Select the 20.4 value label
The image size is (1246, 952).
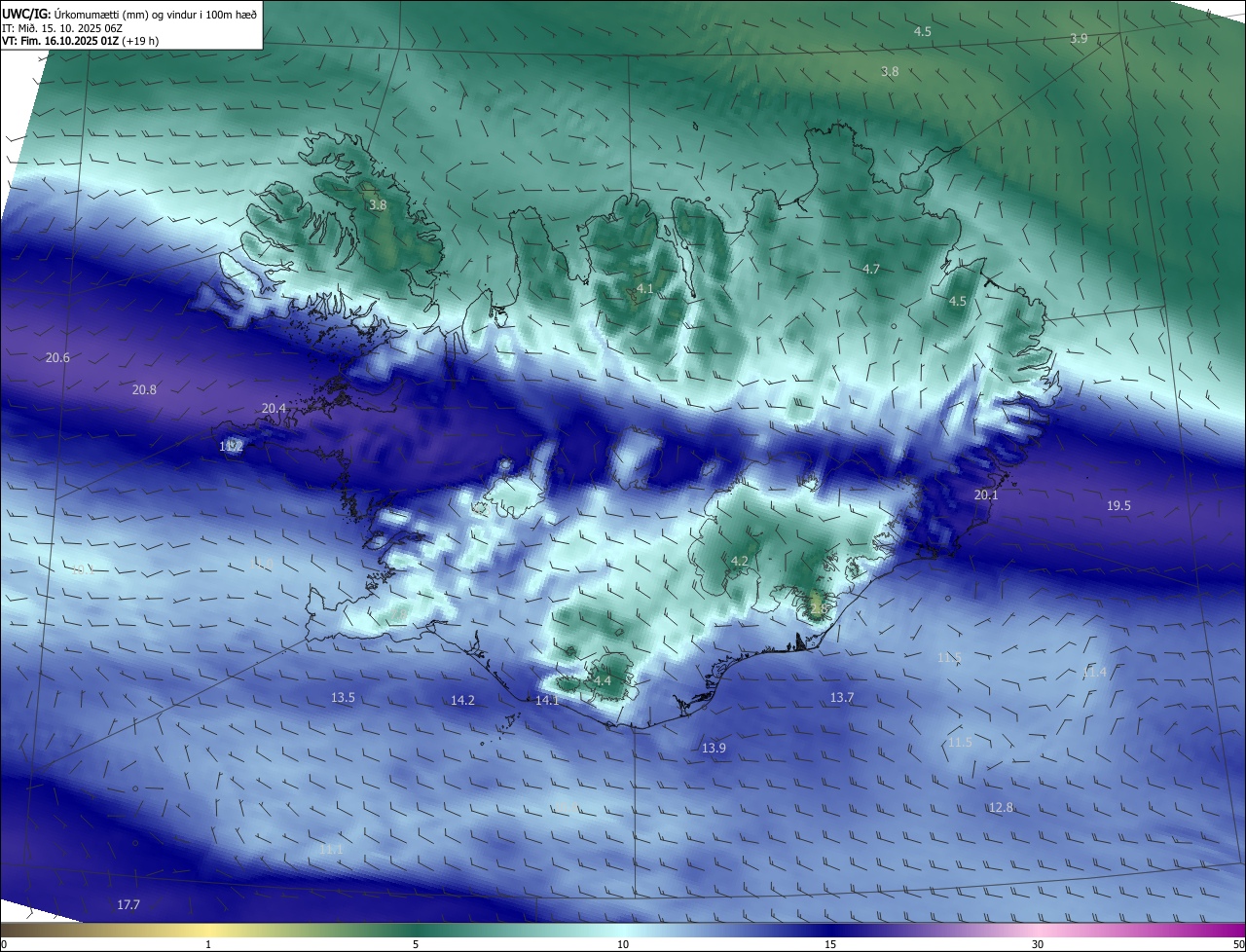click(274, 408)
